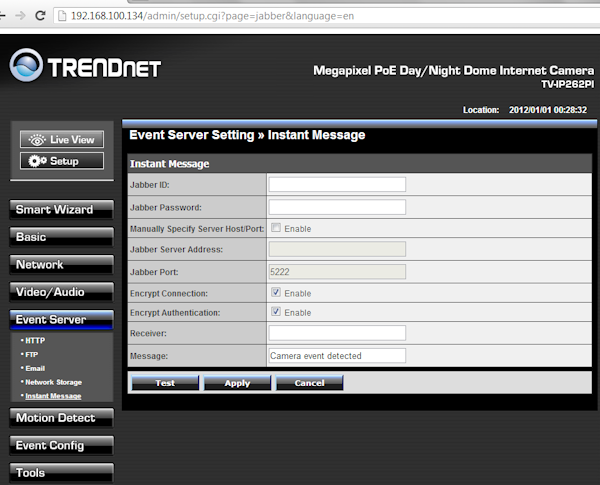Screen dimensions: 600x485
Task: Open the Motion Detect menu
Action: [x=62, y=418]
